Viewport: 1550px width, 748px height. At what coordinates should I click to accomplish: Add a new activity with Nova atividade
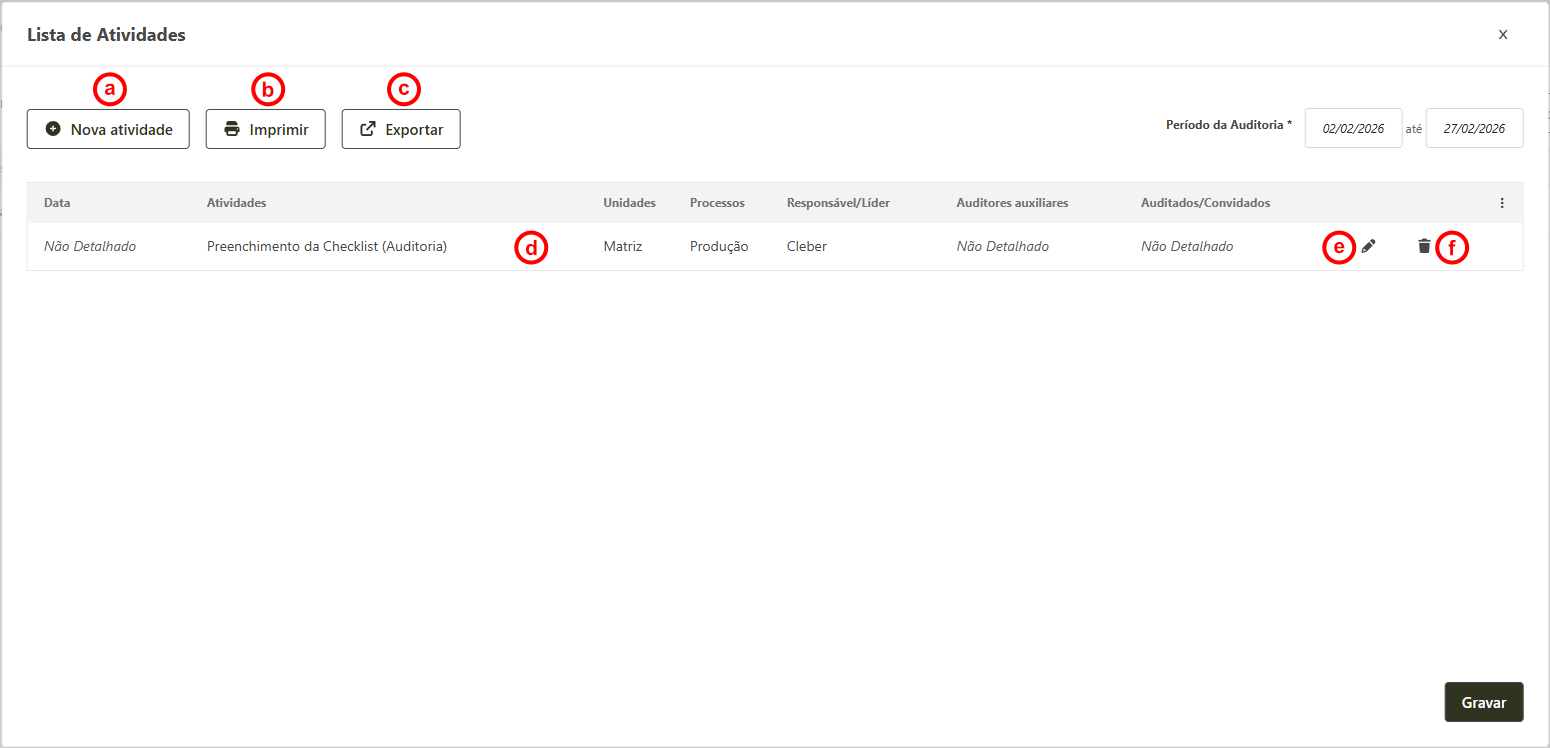click(108, 129)
